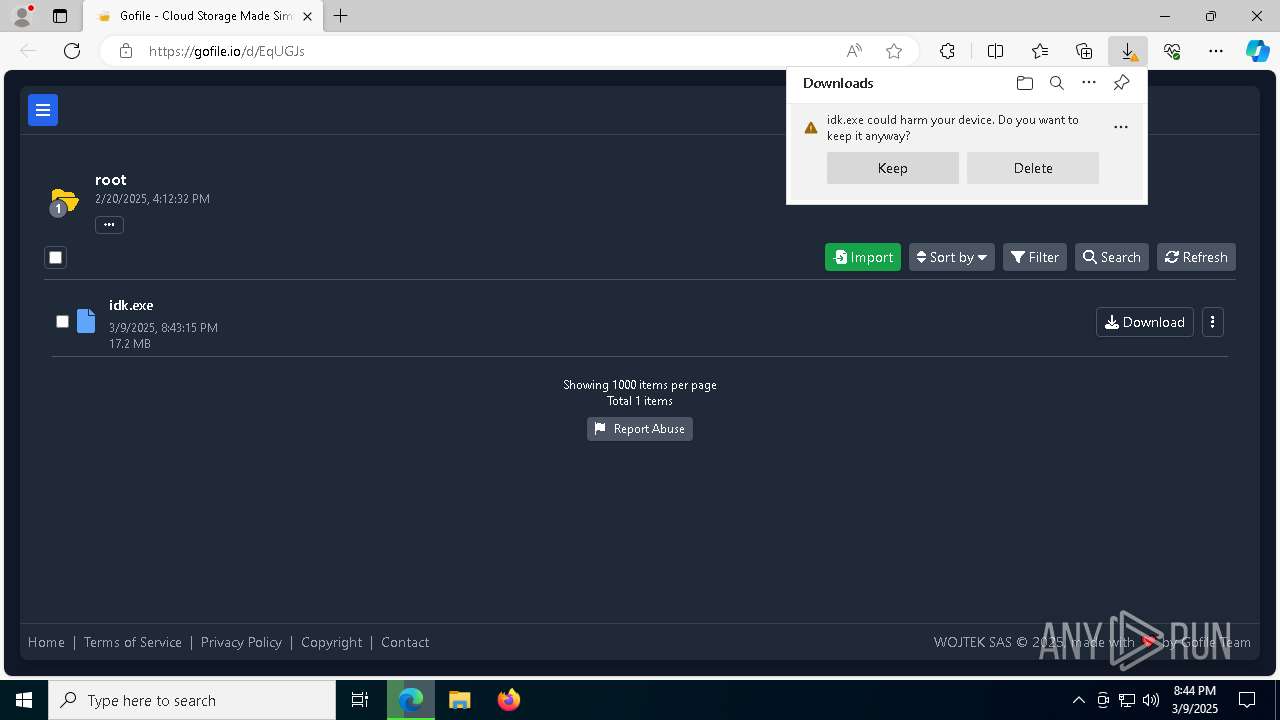Open the blue hamburger menu

click(43, 110)
